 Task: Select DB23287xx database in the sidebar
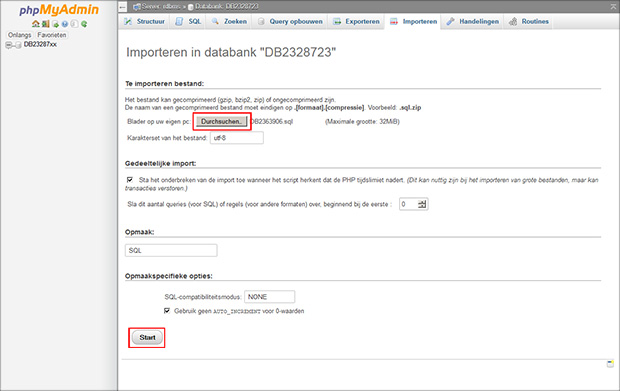coord(40,44)
